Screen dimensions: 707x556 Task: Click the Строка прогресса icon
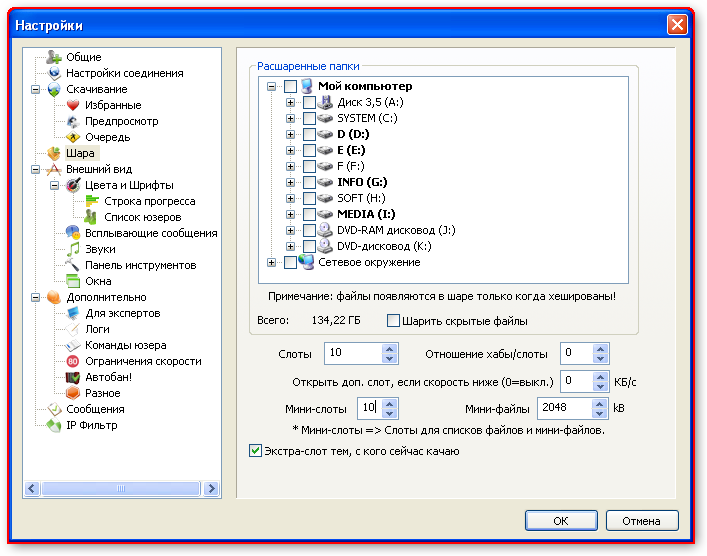92,201
